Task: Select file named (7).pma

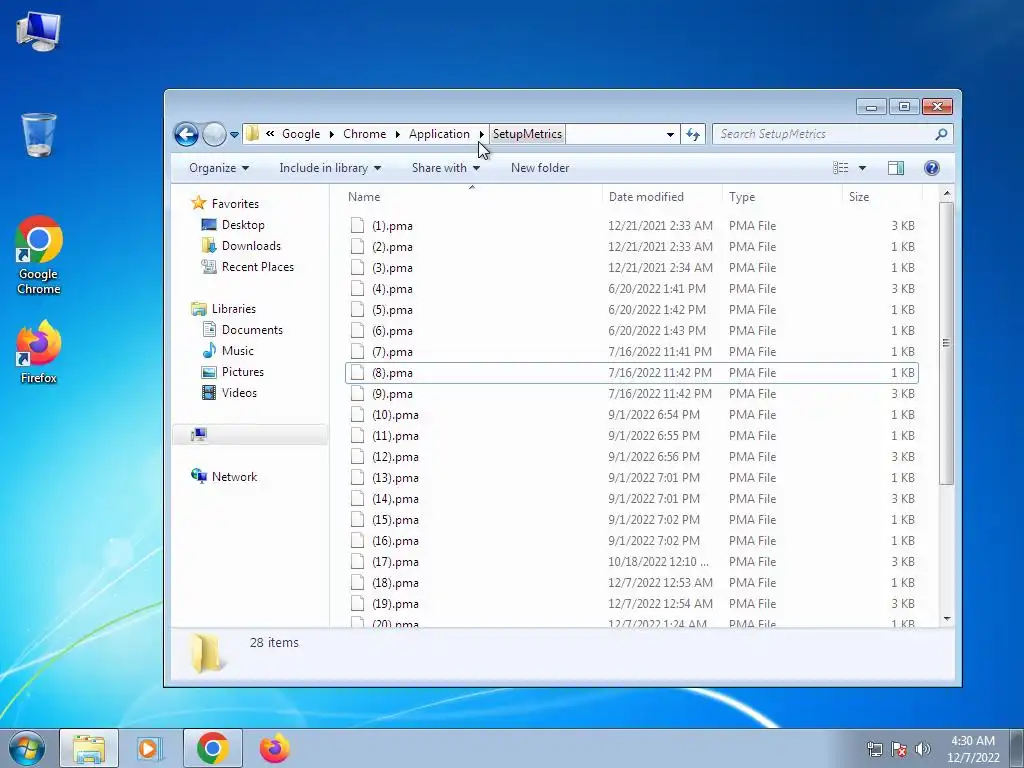Action: pyautogui.click(x=392, y=352)
